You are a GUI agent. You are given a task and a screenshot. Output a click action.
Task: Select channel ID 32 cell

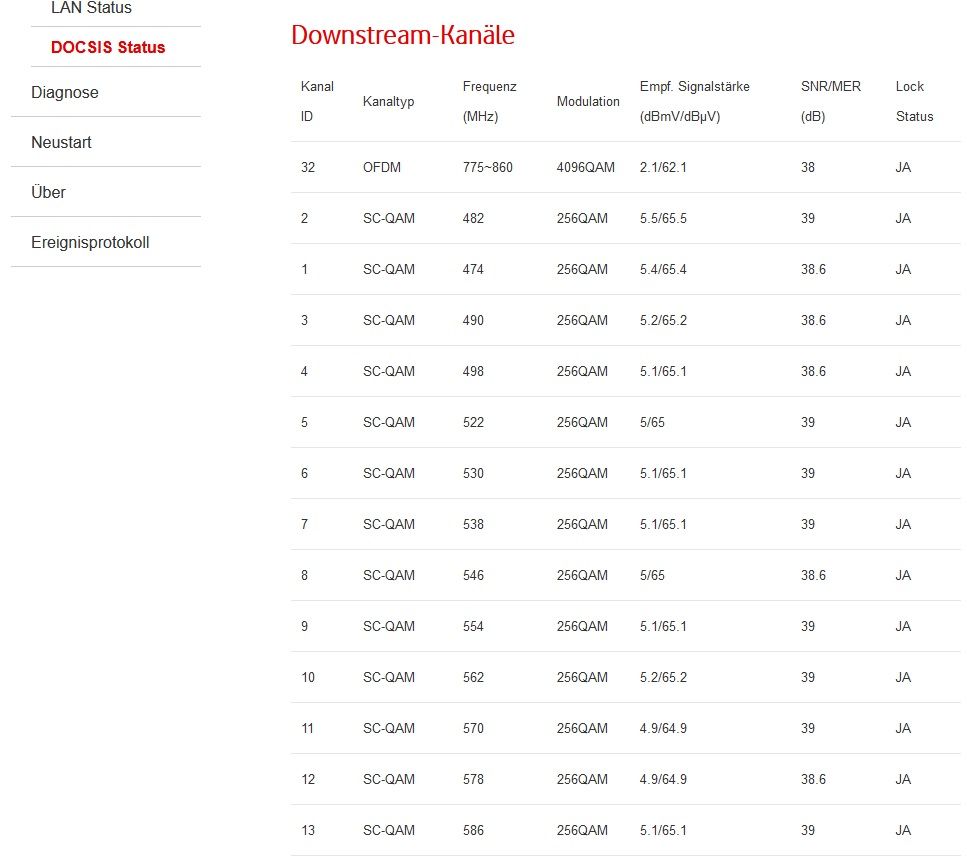(308, 167)
